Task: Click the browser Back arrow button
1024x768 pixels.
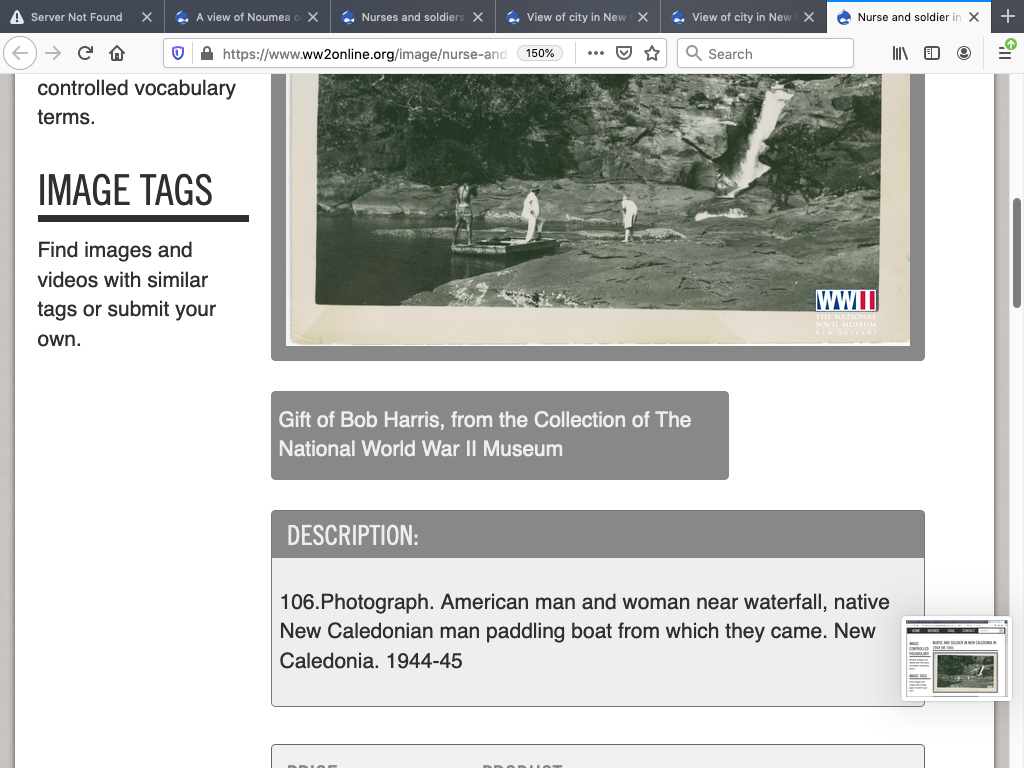Action: [x=21, y=54]
